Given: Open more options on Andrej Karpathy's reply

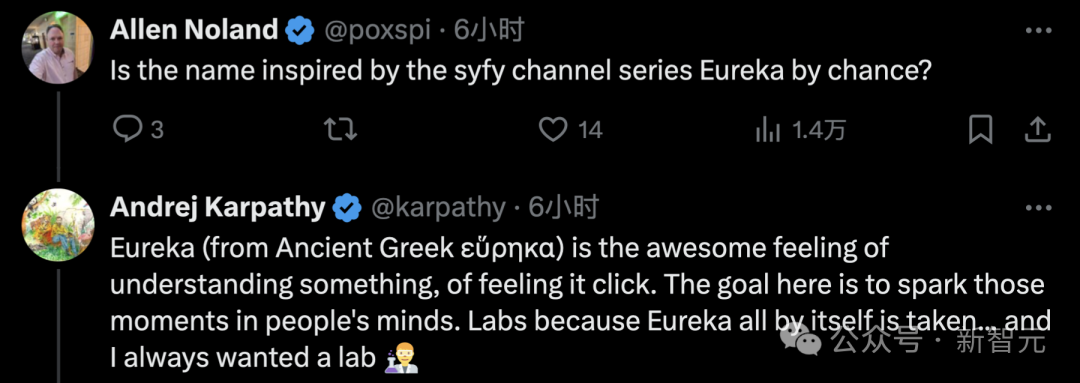Looking at the screenshot, I should [x=1039, y=207].
